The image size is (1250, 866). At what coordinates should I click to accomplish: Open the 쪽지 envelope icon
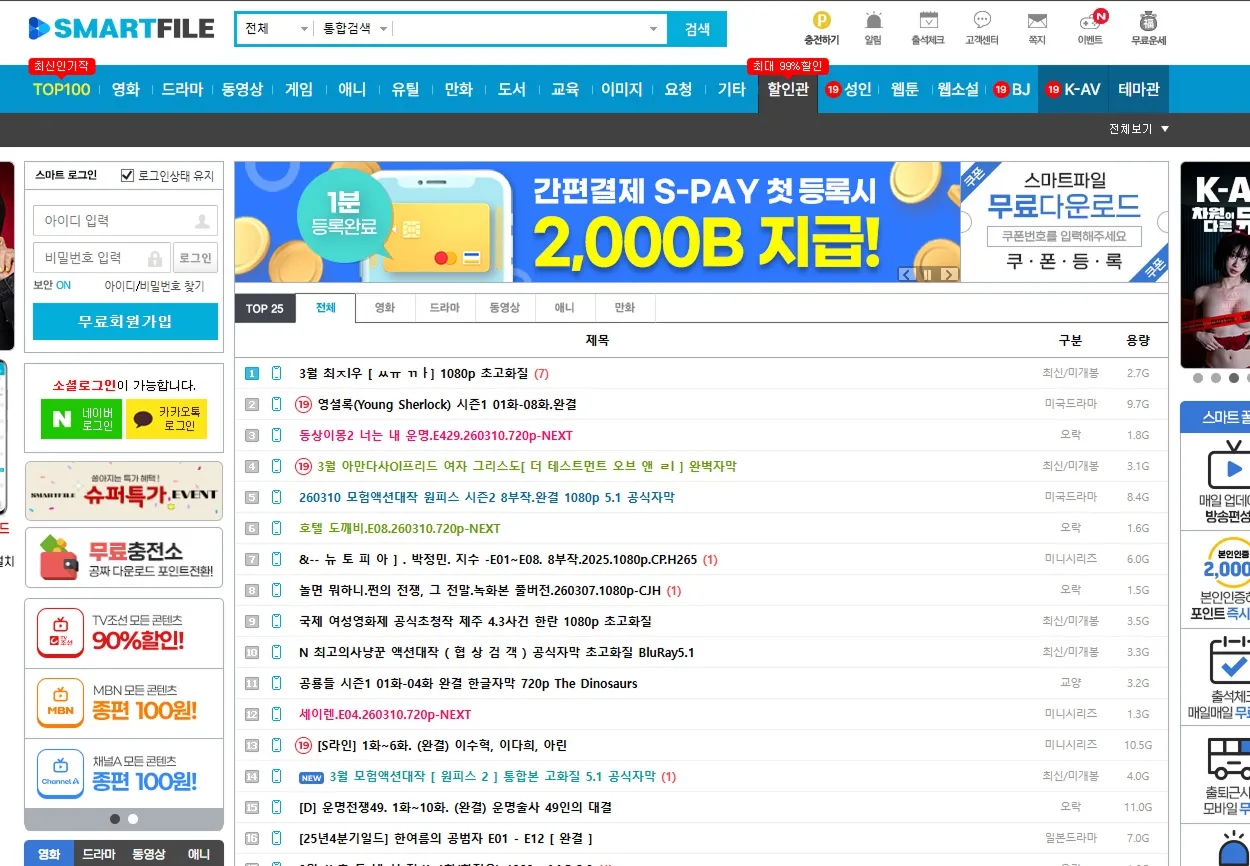1037,20
